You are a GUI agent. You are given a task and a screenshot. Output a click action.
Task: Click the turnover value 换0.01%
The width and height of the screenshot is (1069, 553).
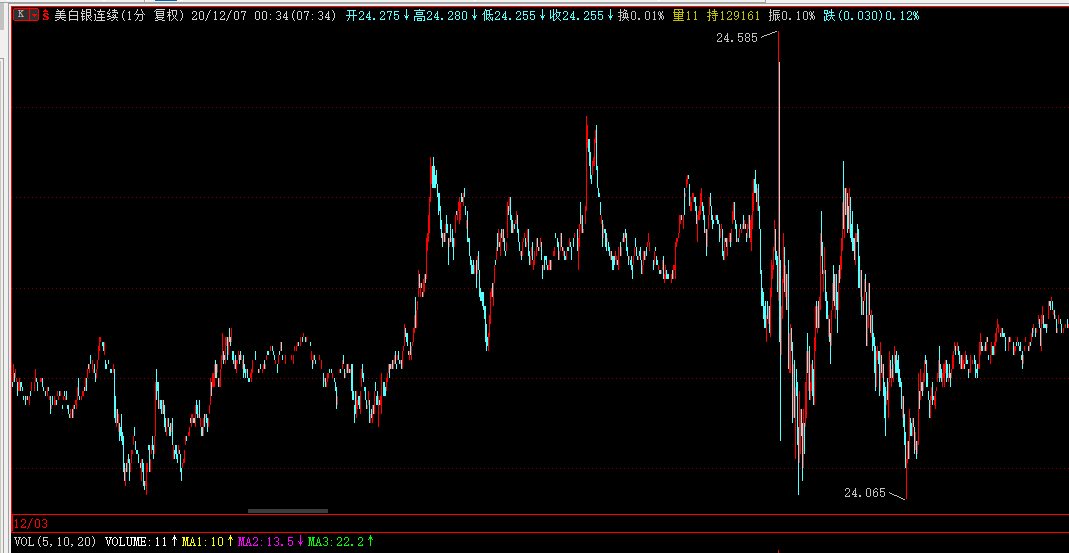click(x=641, y=16)
